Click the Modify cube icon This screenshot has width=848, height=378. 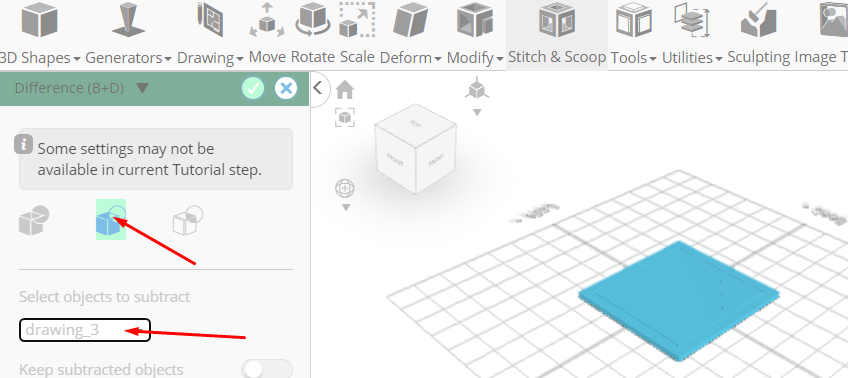475,21
